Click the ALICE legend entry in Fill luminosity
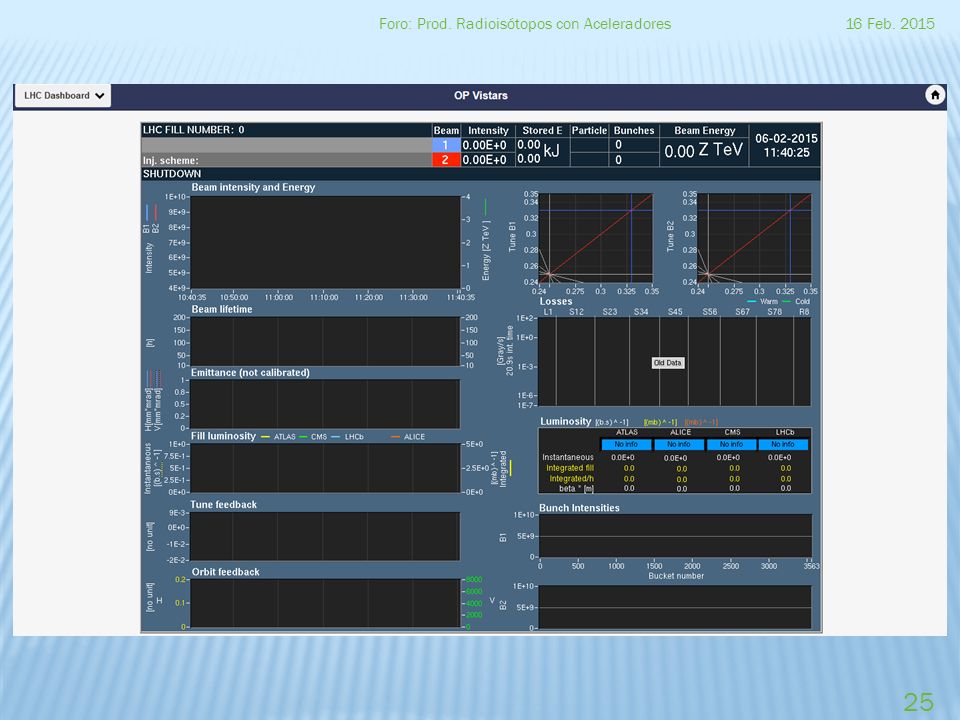The height and width of the screenshot is (720, 960). click(408, 437)
